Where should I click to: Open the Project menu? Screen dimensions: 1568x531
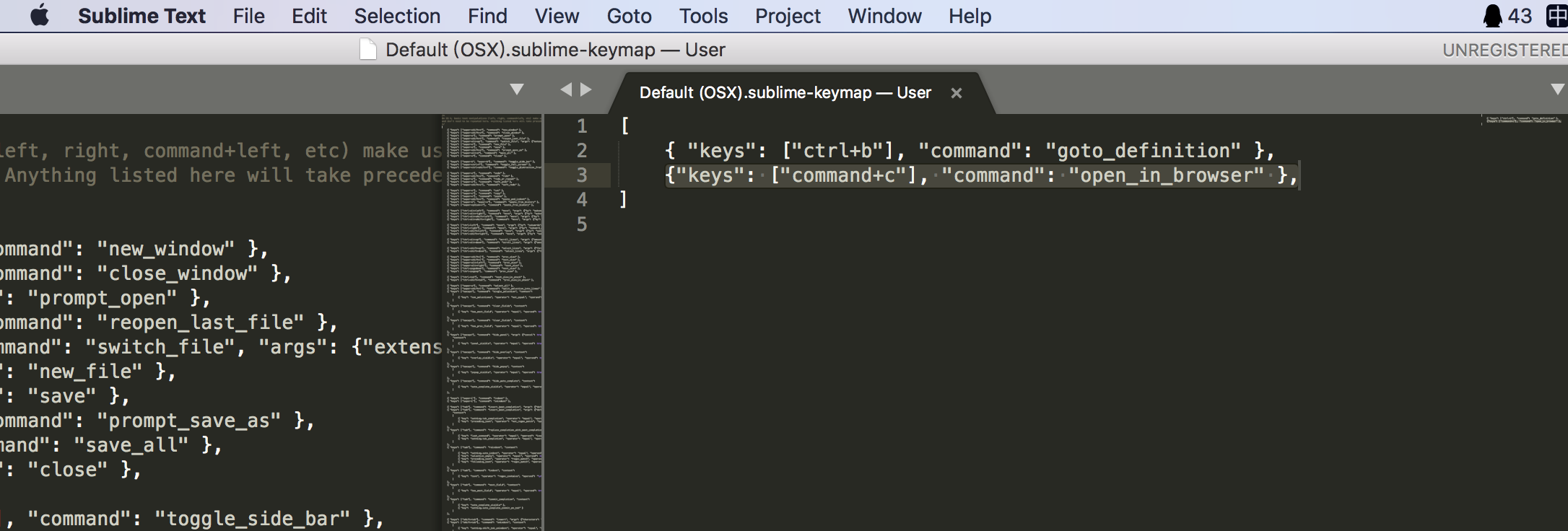coord(788,16)
